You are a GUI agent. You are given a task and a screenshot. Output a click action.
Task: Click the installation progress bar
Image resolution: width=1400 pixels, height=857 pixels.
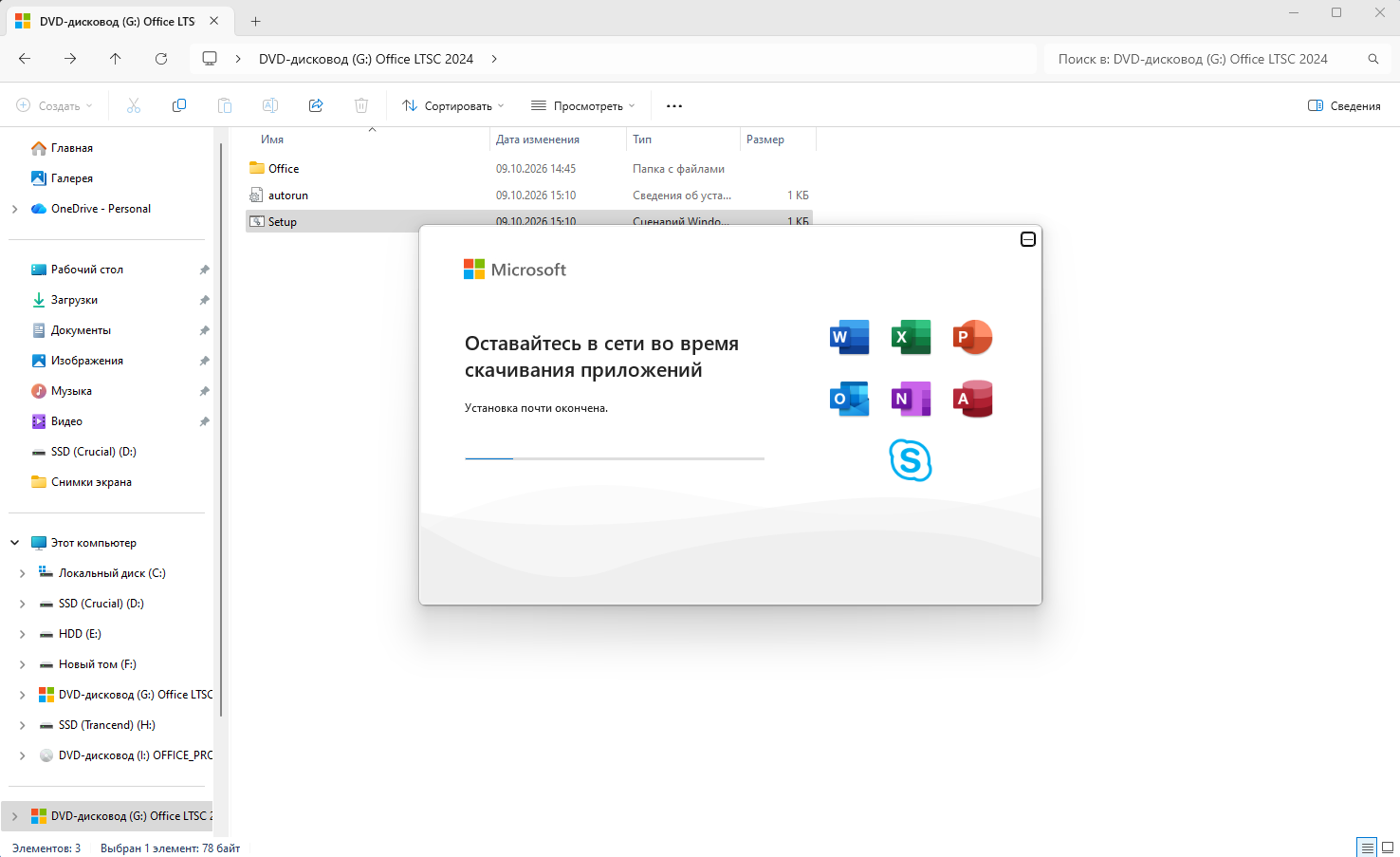point(615,458)
